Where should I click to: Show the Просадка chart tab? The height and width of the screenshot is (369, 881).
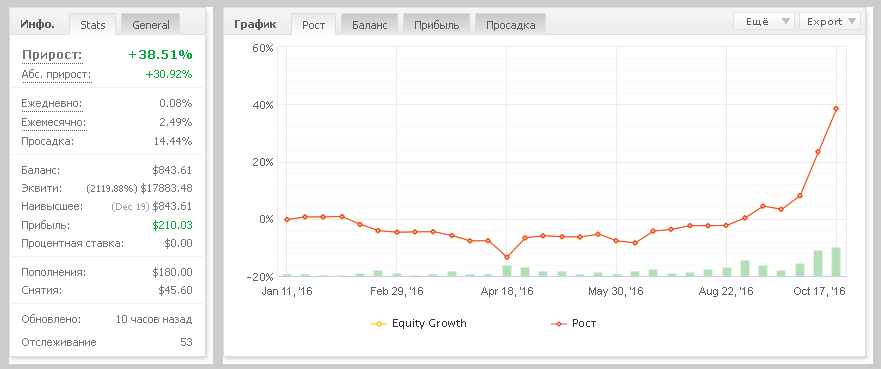(510, 25)
